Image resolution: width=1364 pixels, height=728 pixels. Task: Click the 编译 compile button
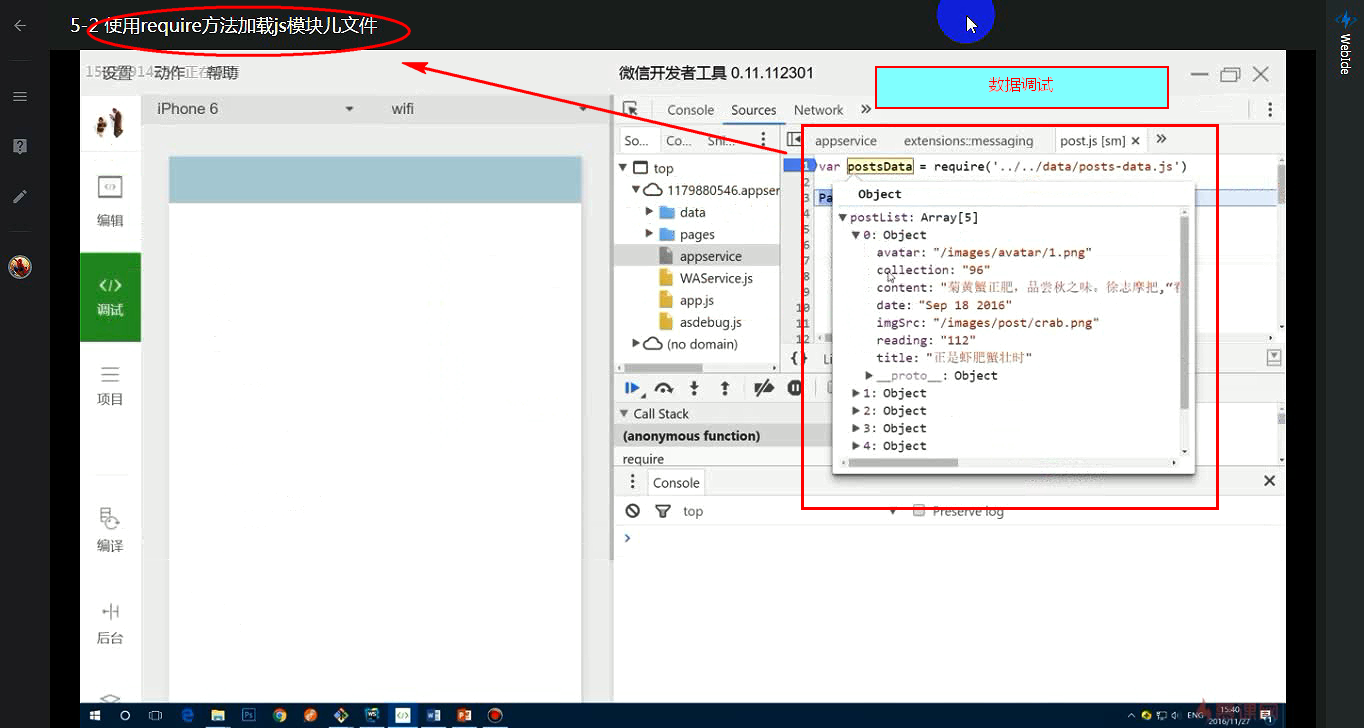point(110,530)
